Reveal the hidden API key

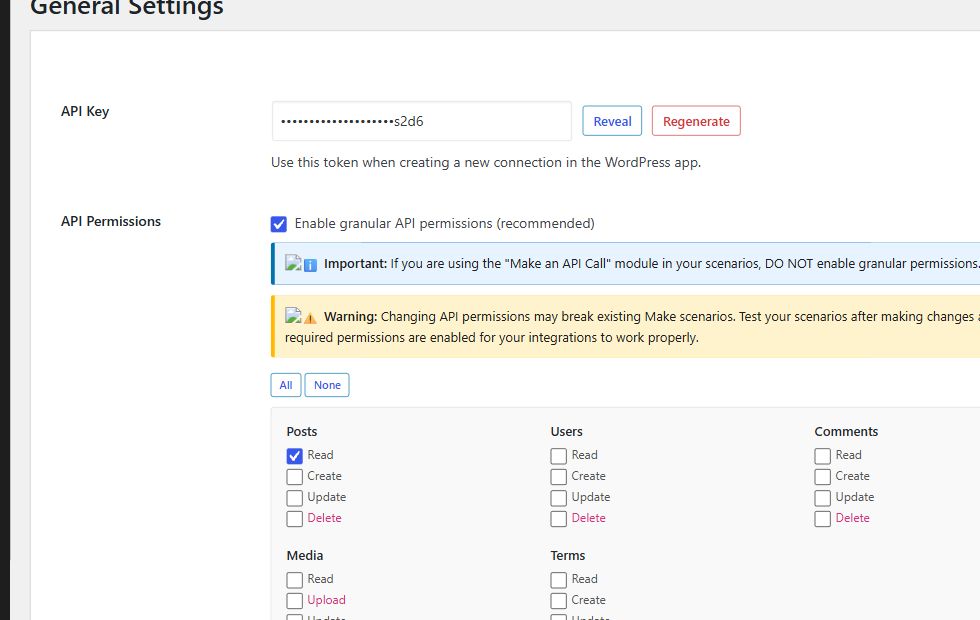click(x=612, y=121)
